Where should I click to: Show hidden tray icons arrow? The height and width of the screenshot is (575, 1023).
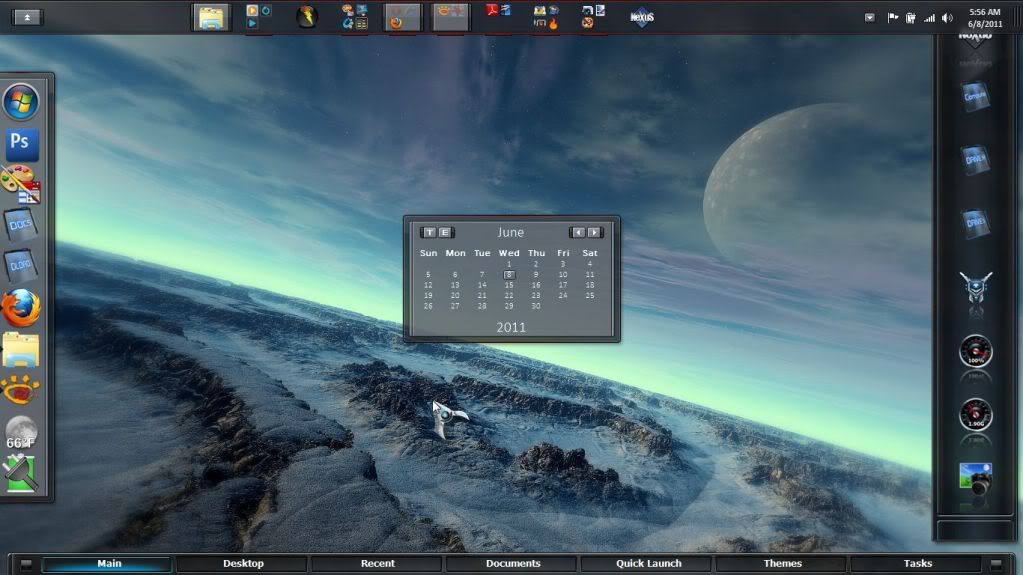coord(870,18)
